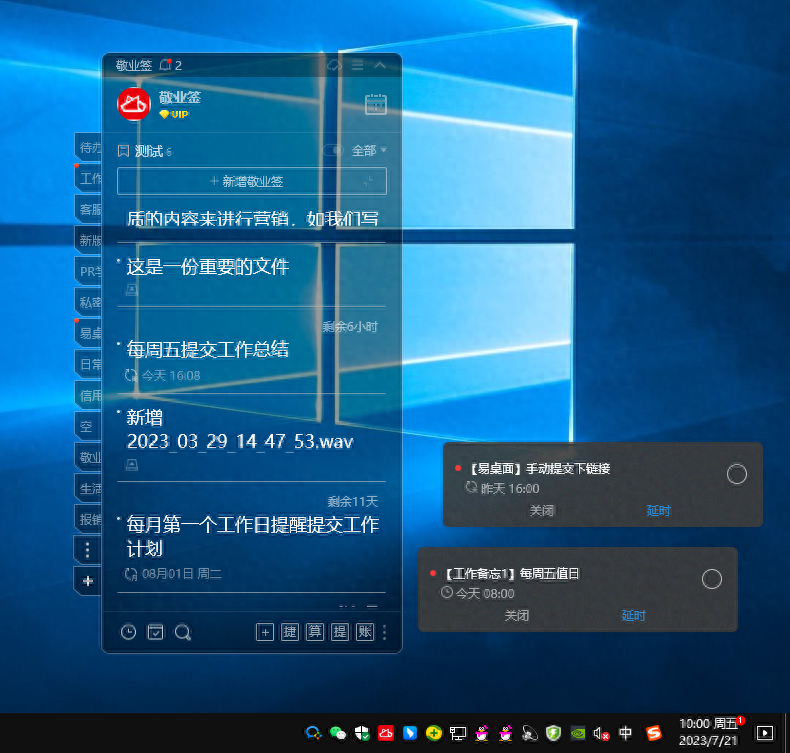Select the 生活 category tab

point(89,488)
